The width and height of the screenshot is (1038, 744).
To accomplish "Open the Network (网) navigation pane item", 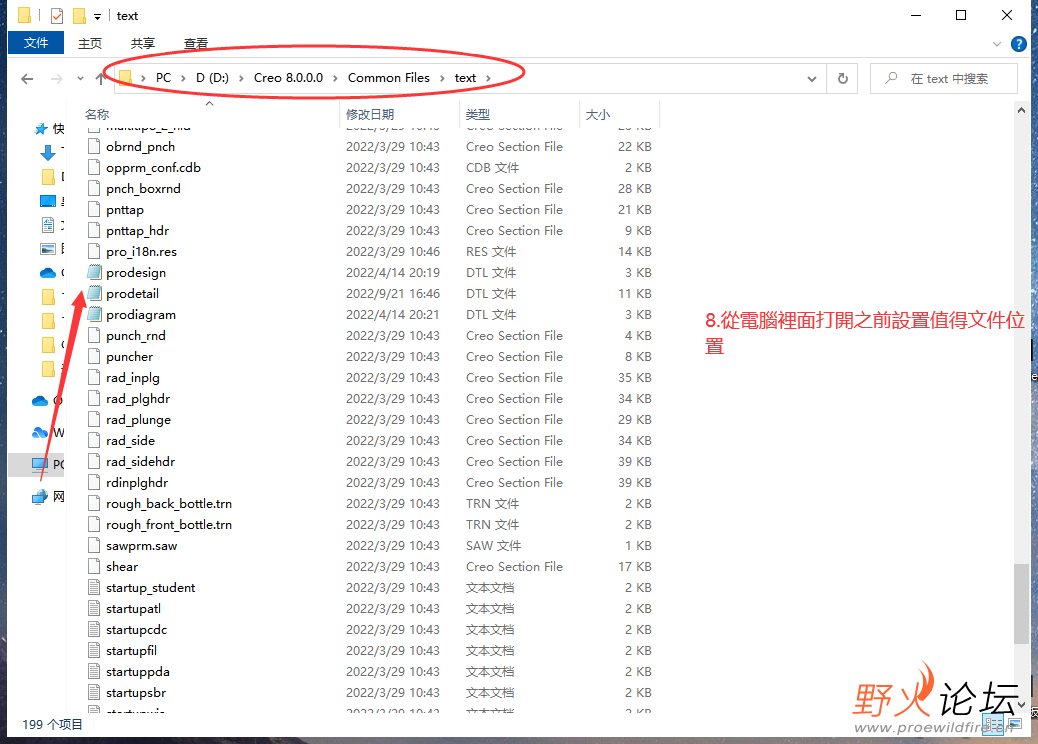I will coord(48,496).
